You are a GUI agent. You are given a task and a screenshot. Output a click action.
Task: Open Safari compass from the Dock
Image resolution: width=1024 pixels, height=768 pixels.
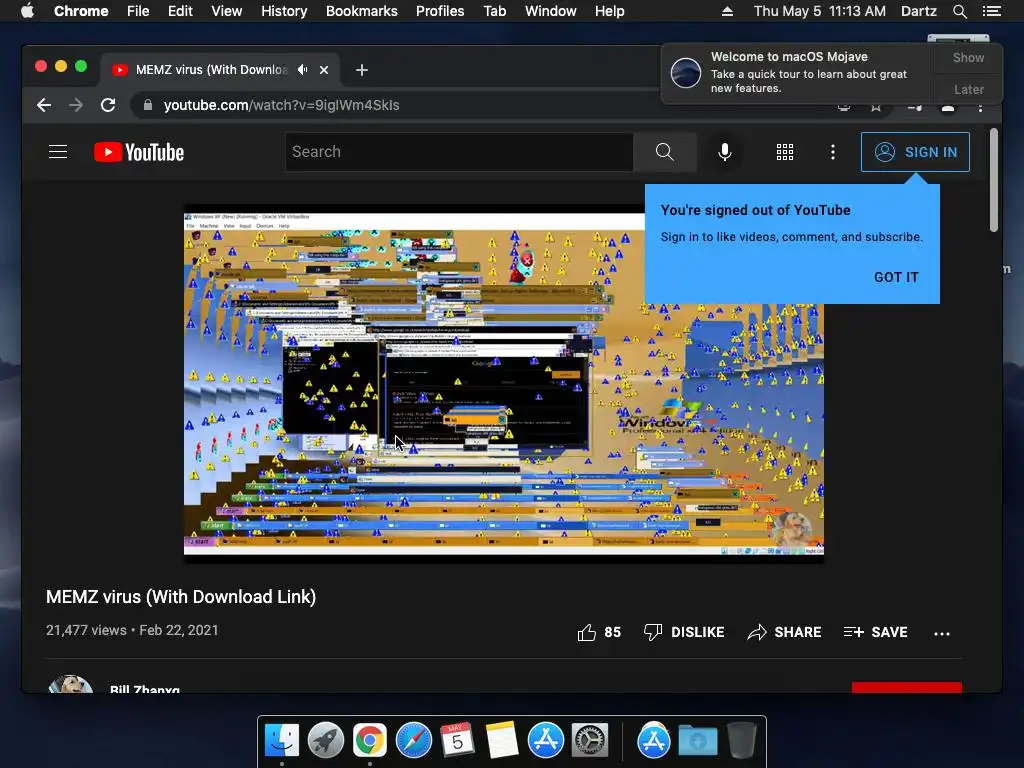[413, 741]
